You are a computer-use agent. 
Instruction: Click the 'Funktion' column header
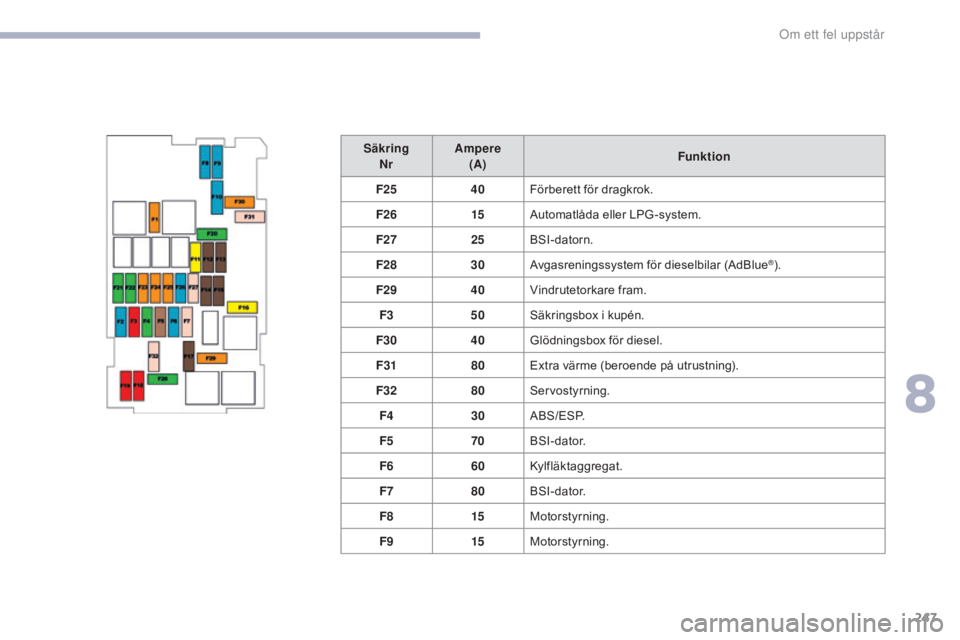(x=704, y=156)
